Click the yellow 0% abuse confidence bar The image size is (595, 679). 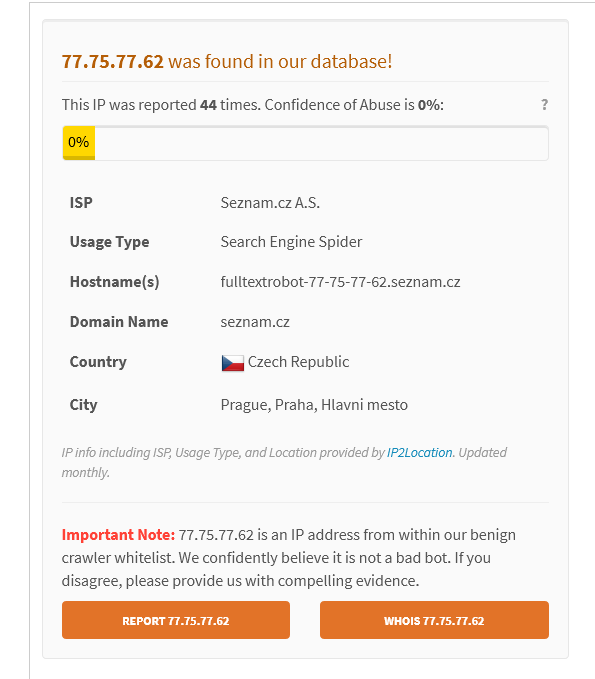78,143
